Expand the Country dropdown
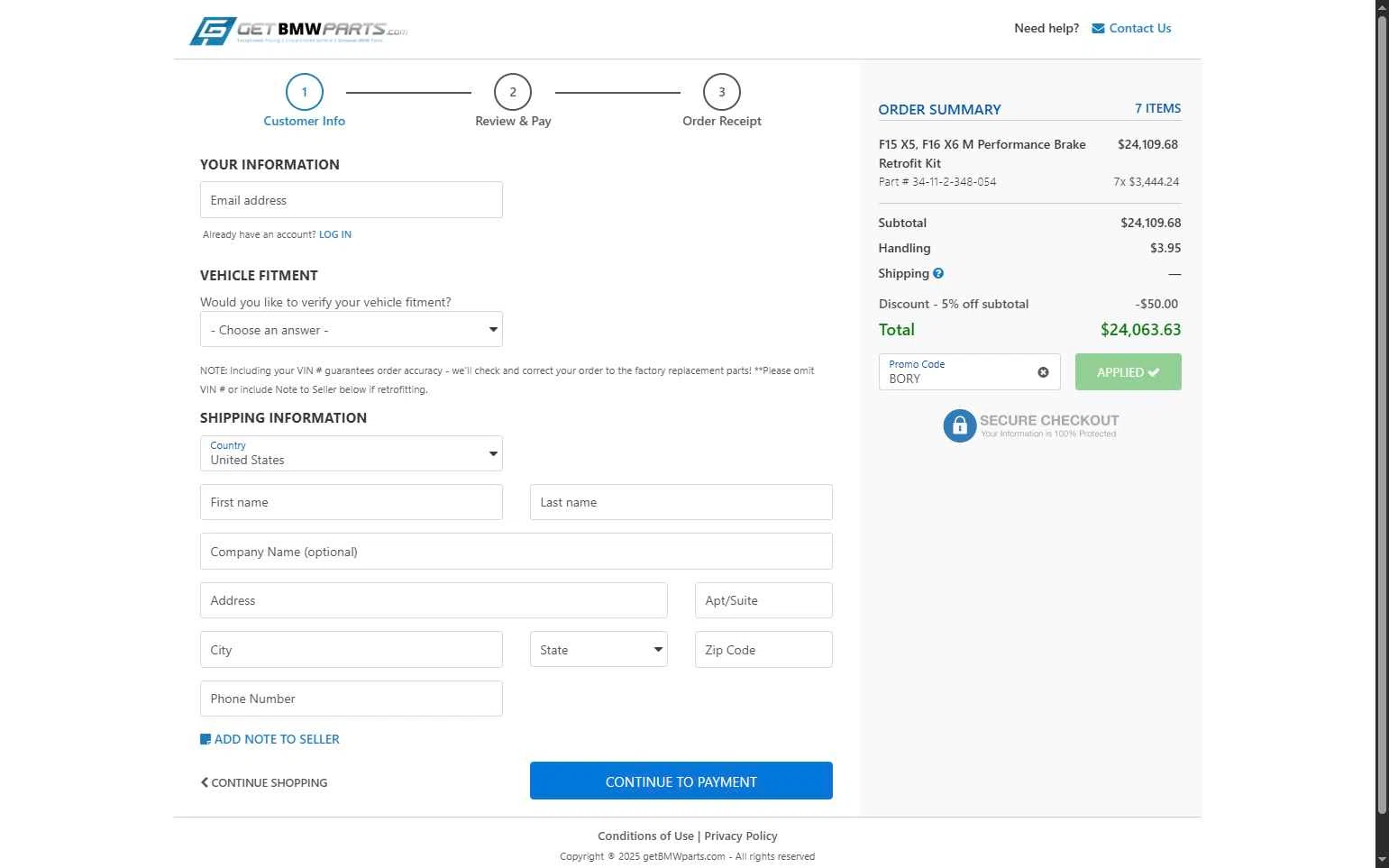 tap(351, 453)
